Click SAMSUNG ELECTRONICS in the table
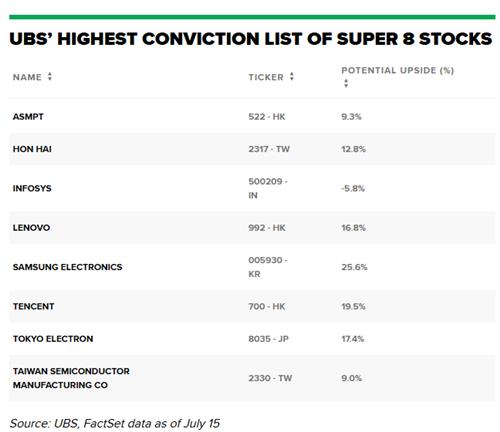The height and width of the screenshot is (432, 500). pos(67,267)
